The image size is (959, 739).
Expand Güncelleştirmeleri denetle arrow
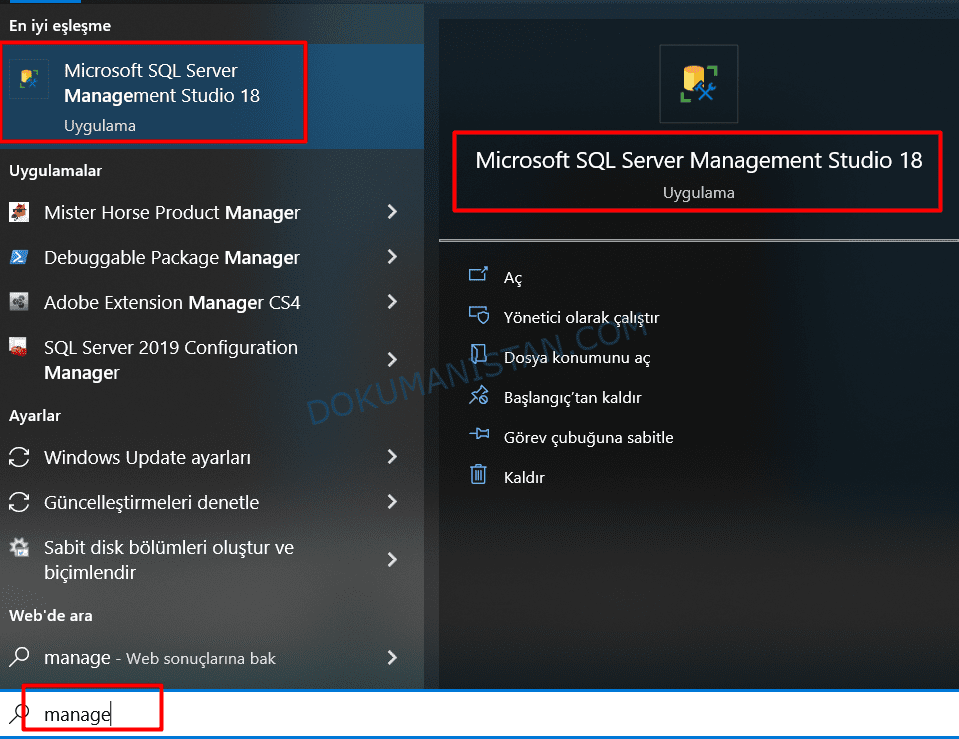pyautogui.click(x=392, y=502)
